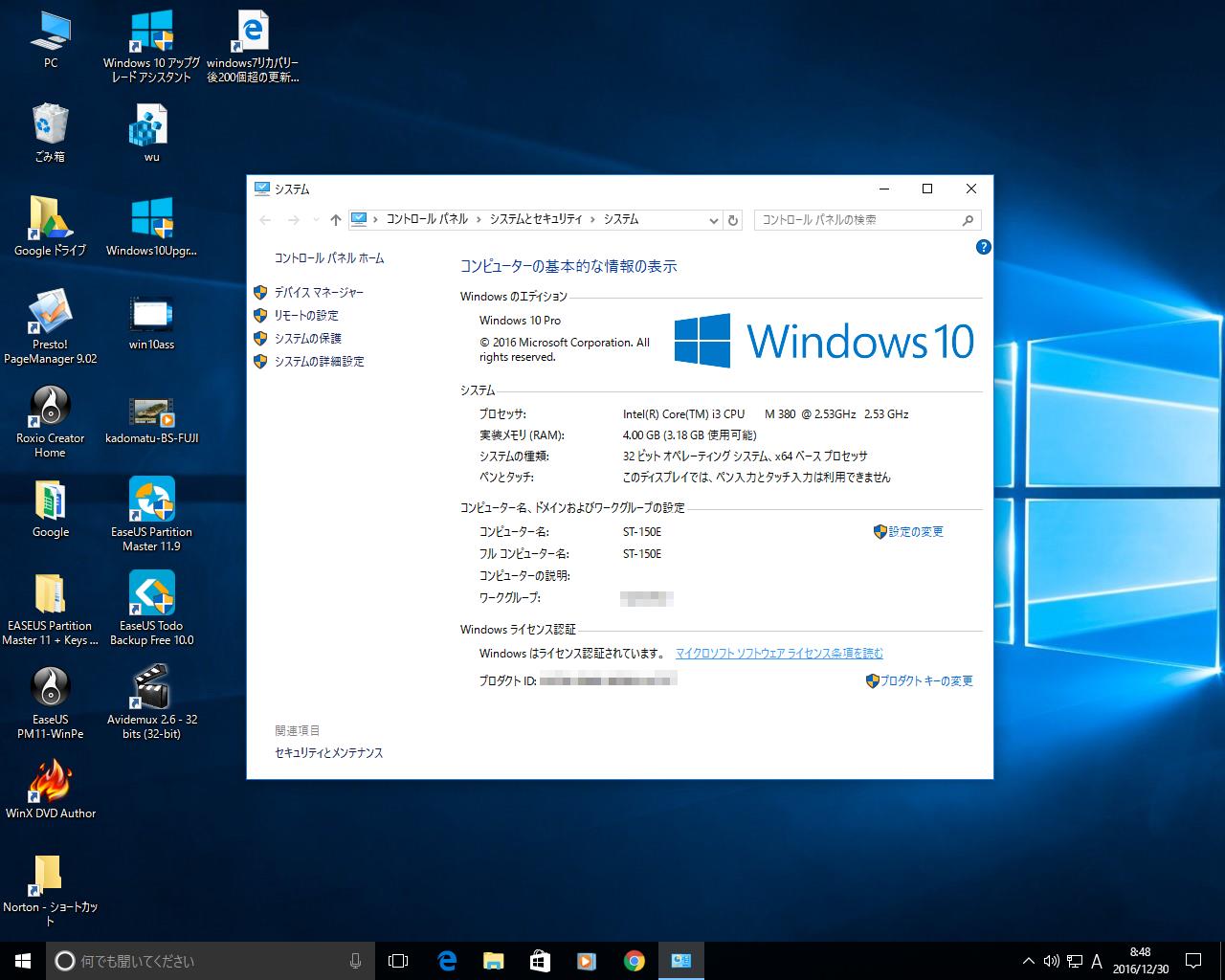Launch WinX DVD Author shortcut
Screen dimensions: 1225x980
50,790
